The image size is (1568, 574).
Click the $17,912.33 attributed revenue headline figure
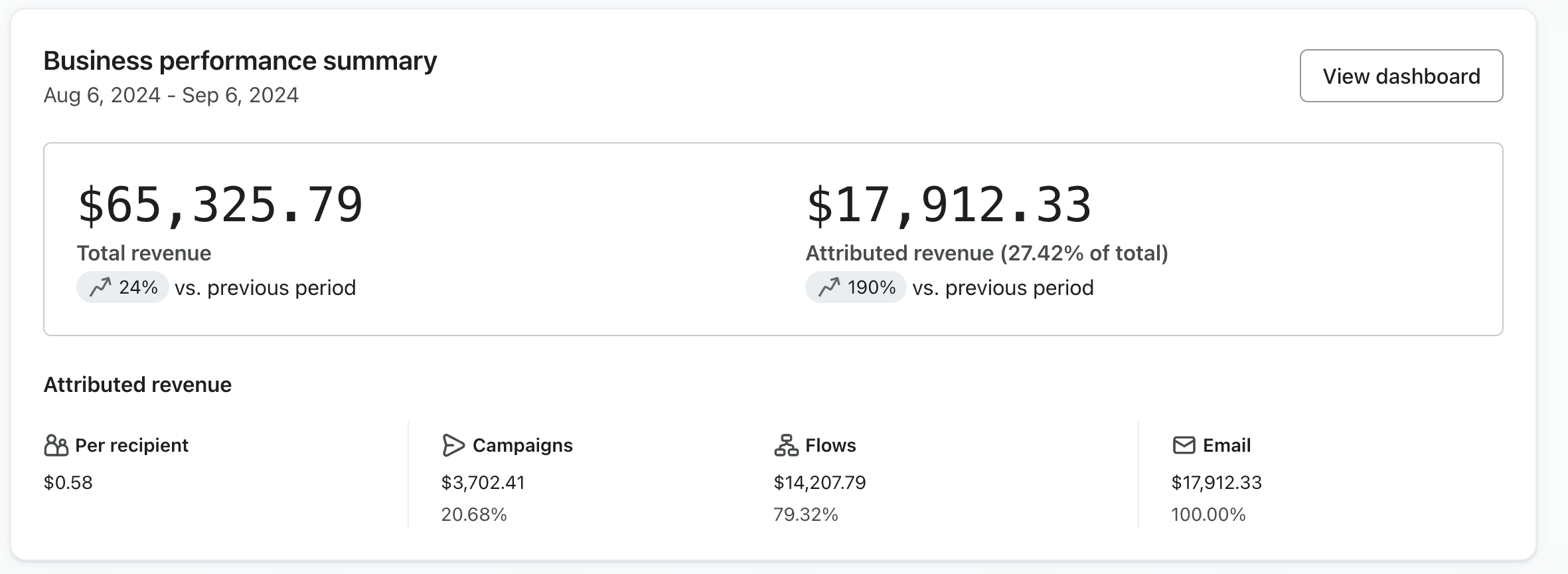coord(949,205)
